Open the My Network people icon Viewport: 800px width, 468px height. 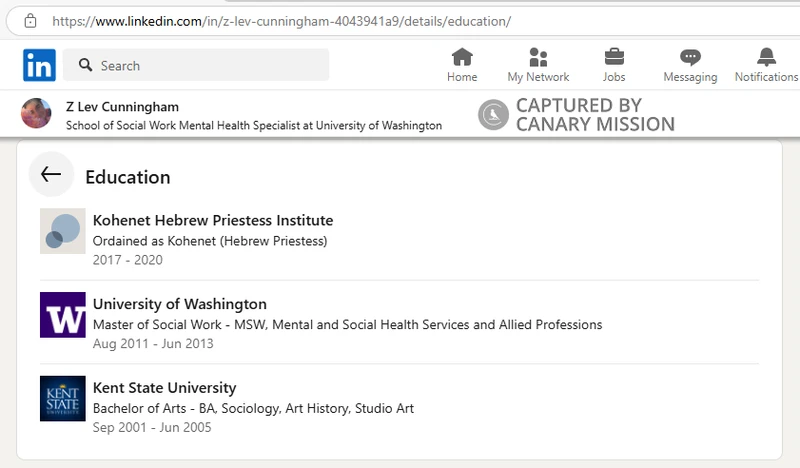tap(538, 57)
